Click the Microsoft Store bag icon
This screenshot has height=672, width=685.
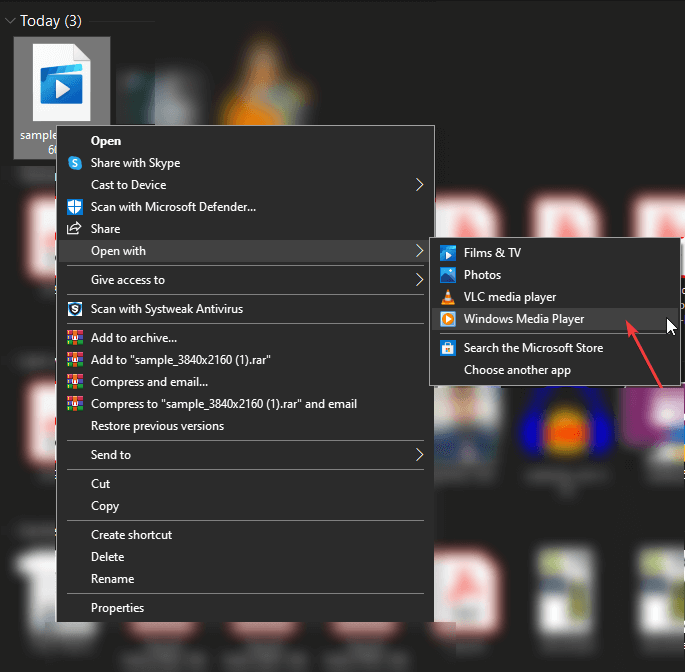click(x=448, y=348)
